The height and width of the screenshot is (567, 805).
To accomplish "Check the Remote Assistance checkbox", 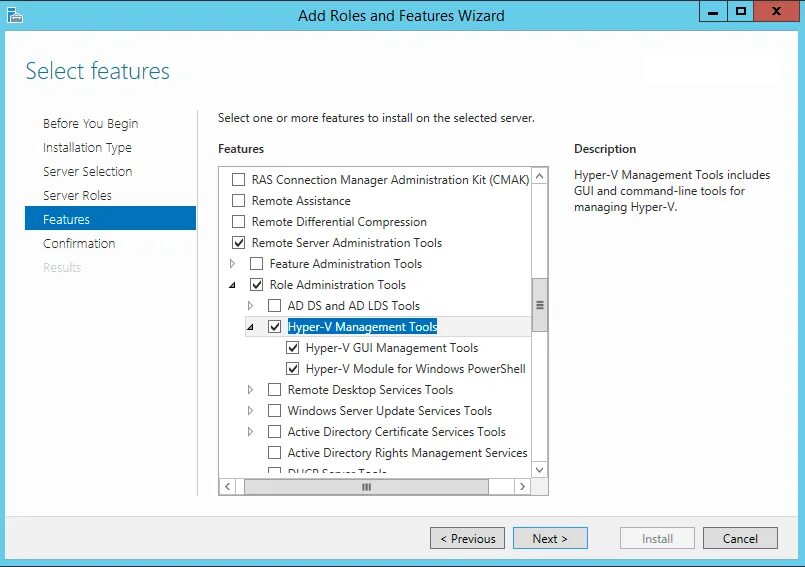I will pyautogui.click(x=238, y=201).
